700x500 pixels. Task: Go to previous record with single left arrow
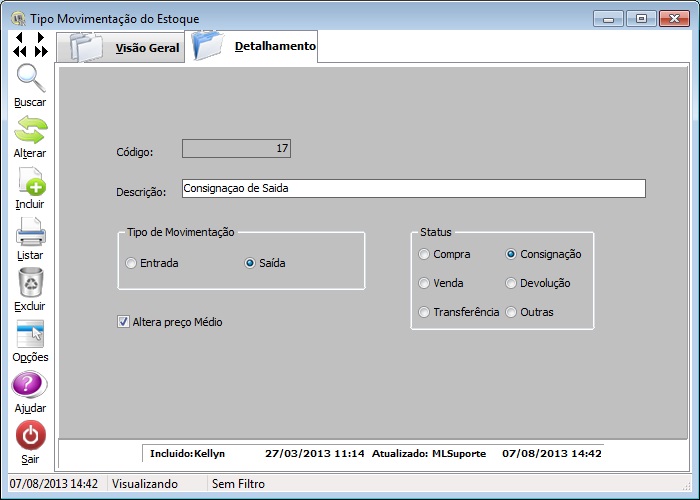19,38
